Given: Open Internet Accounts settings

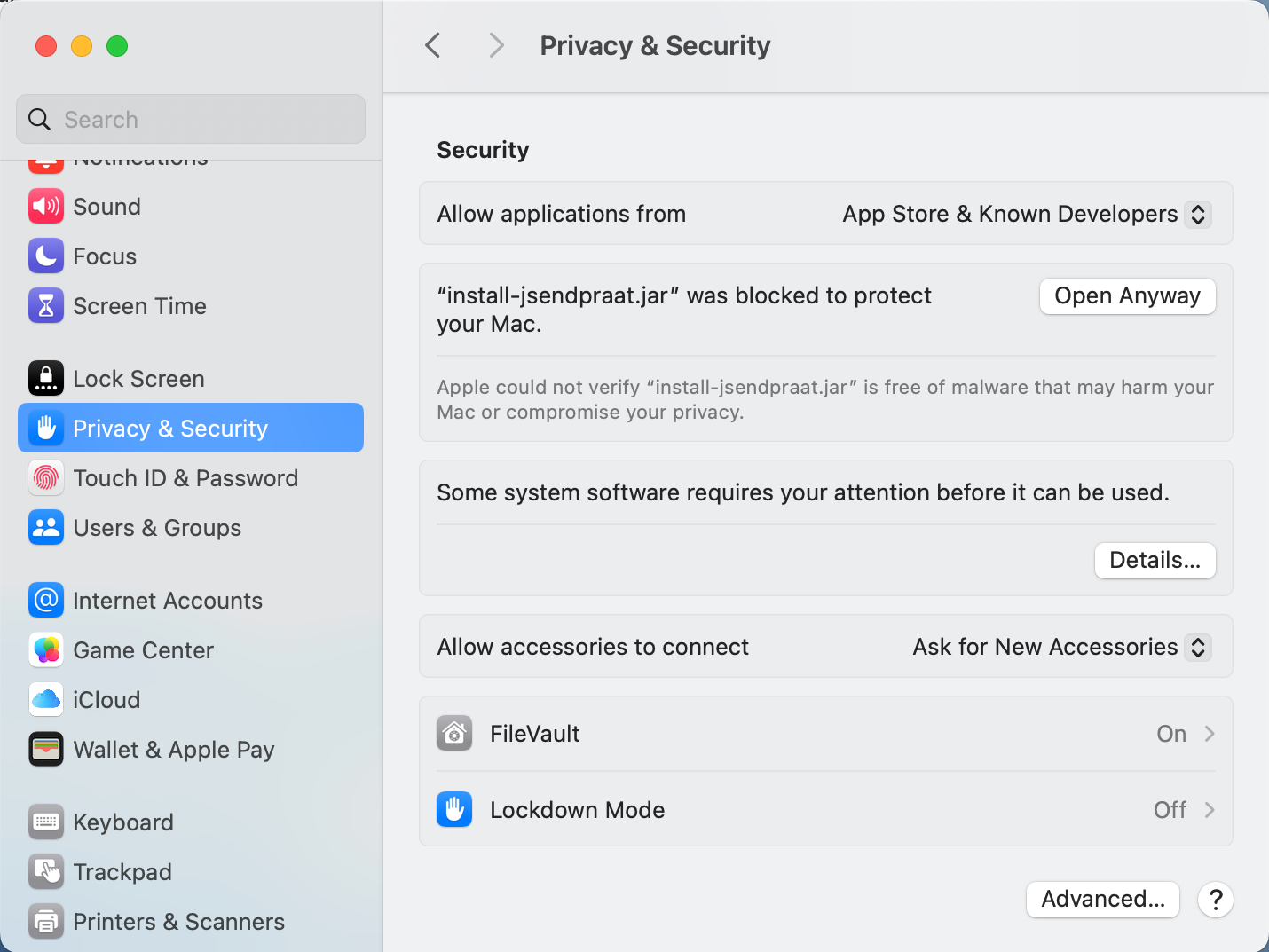Looking at the screenshot, I should [191, 601].
